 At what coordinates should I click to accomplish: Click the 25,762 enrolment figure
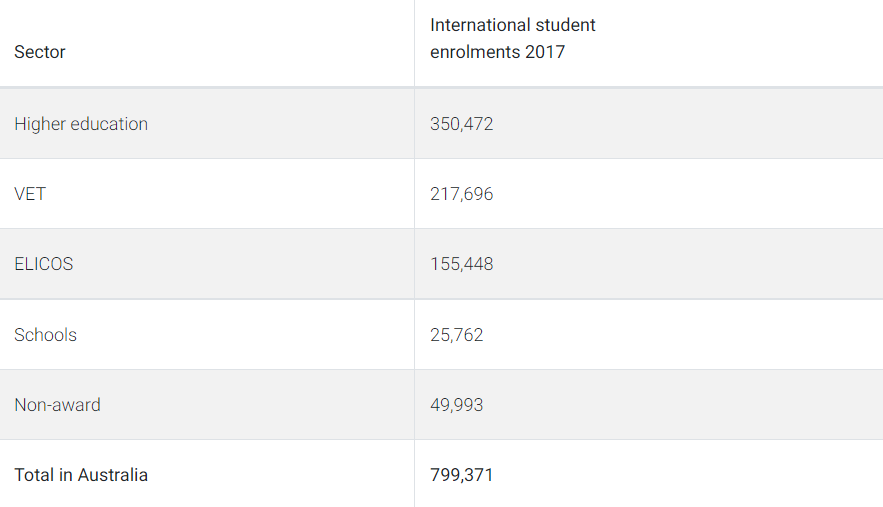(x=457, y=335)
